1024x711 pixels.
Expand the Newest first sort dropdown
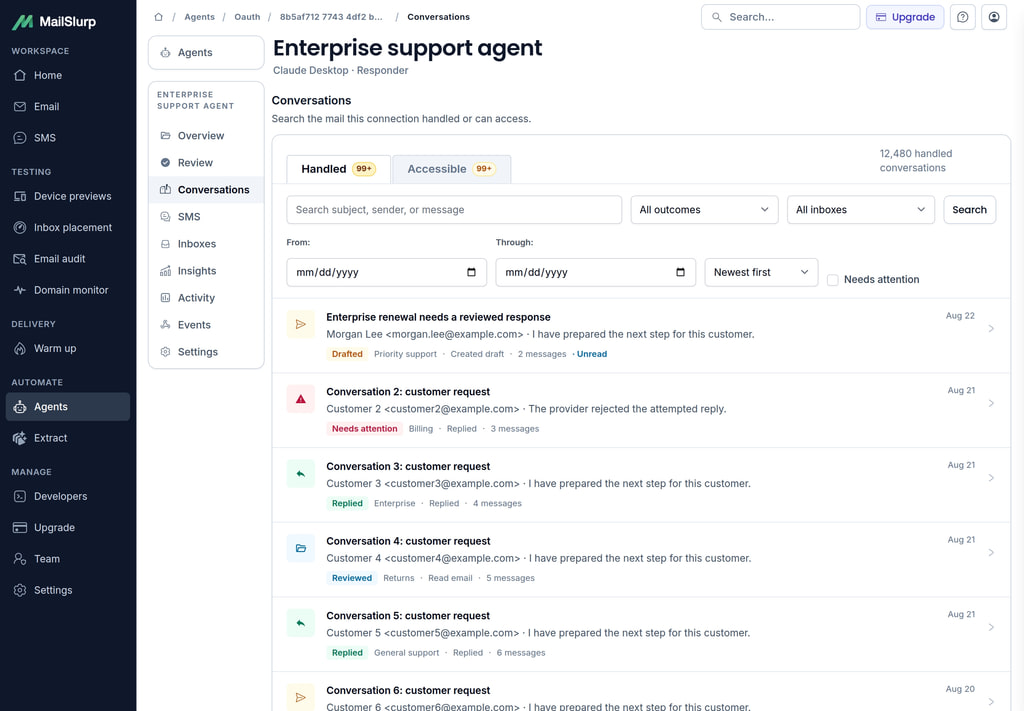pos(761,272)
